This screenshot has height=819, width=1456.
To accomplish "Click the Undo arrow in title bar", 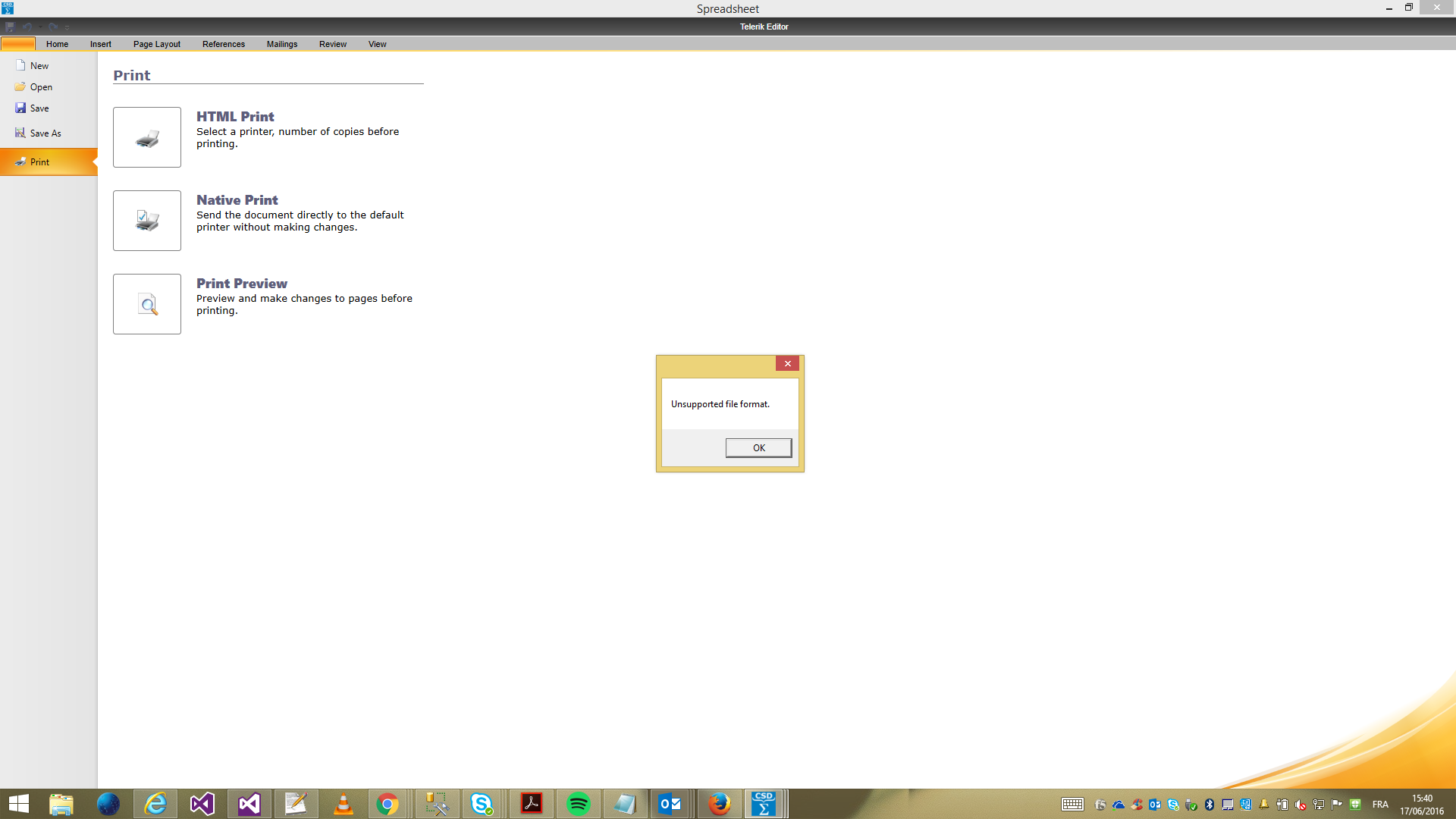I will click(x=27, y=27).
